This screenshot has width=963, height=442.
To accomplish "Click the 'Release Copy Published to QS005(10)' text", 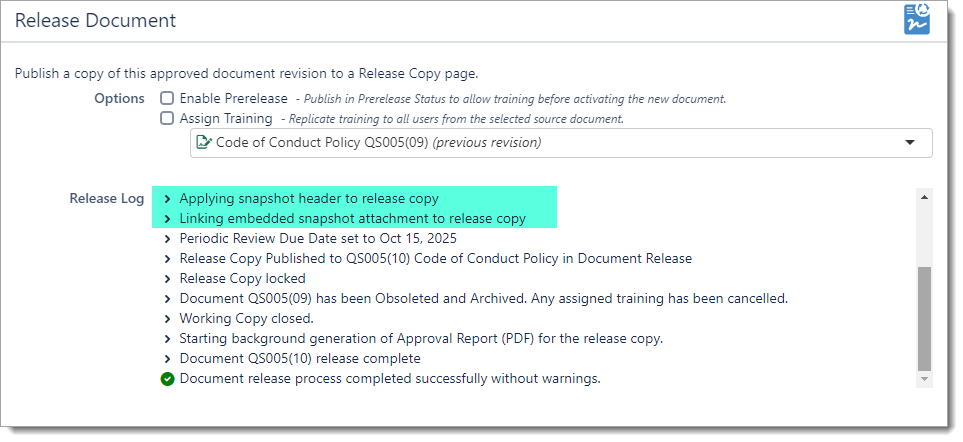I will (435, 259).
